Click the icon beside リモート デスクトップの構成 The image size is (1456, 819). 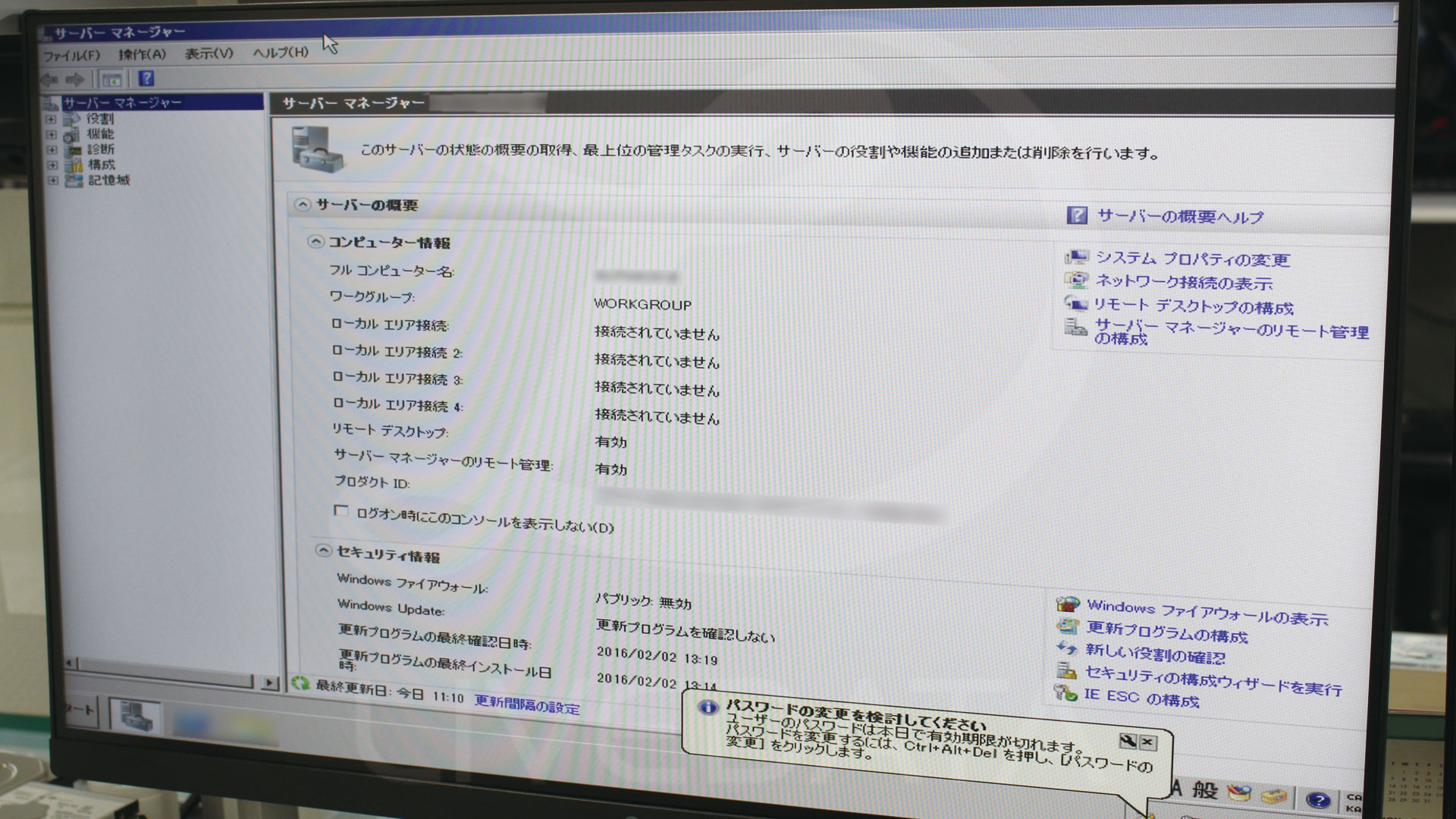tap(1075, 303)
